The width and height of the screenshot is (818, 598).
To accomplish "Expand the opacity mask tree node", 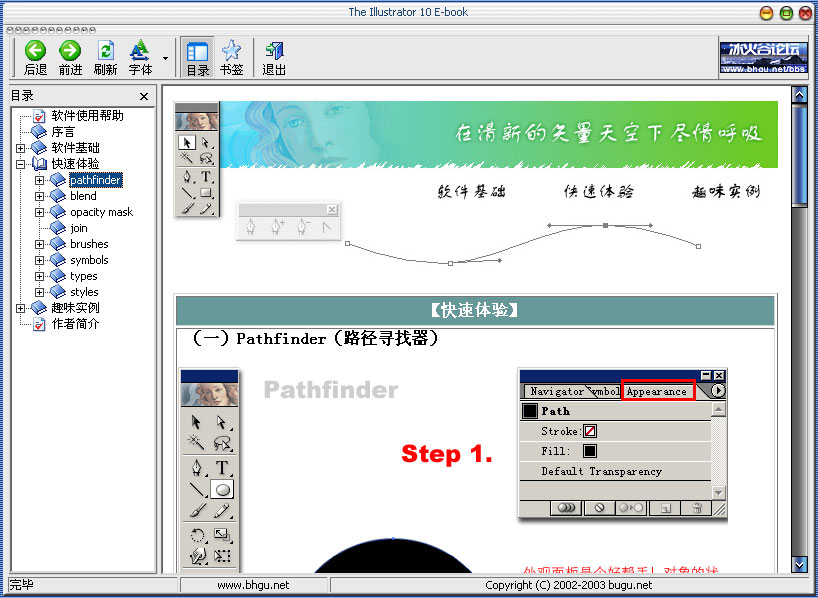I will coord(39,212).
